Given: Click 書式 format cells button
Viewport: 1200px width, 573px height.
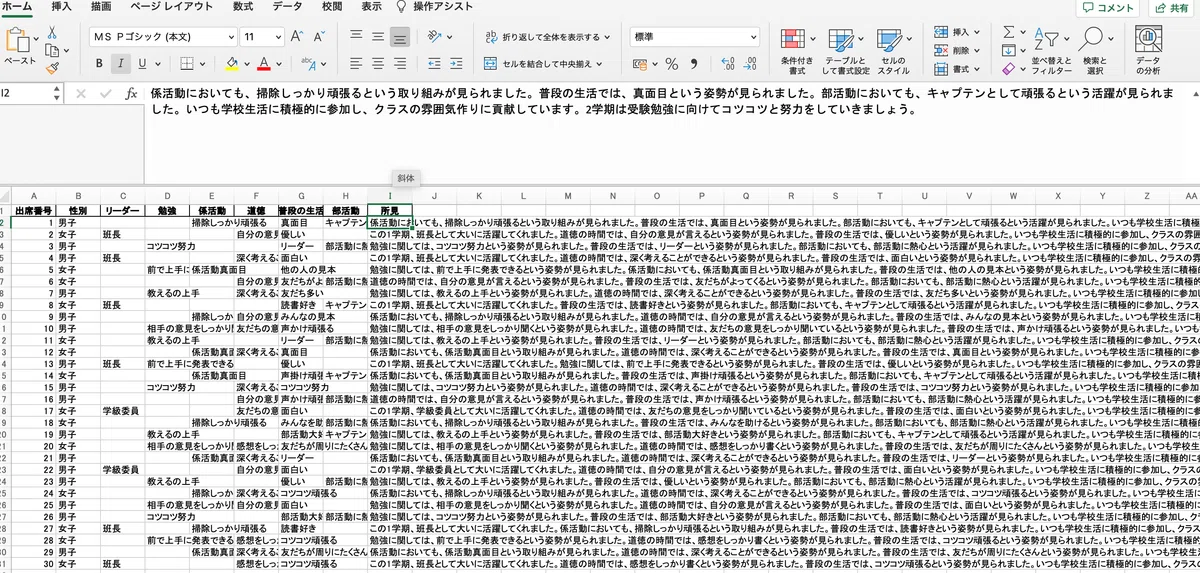Looking at the screenshot, I should coord(957,68).
